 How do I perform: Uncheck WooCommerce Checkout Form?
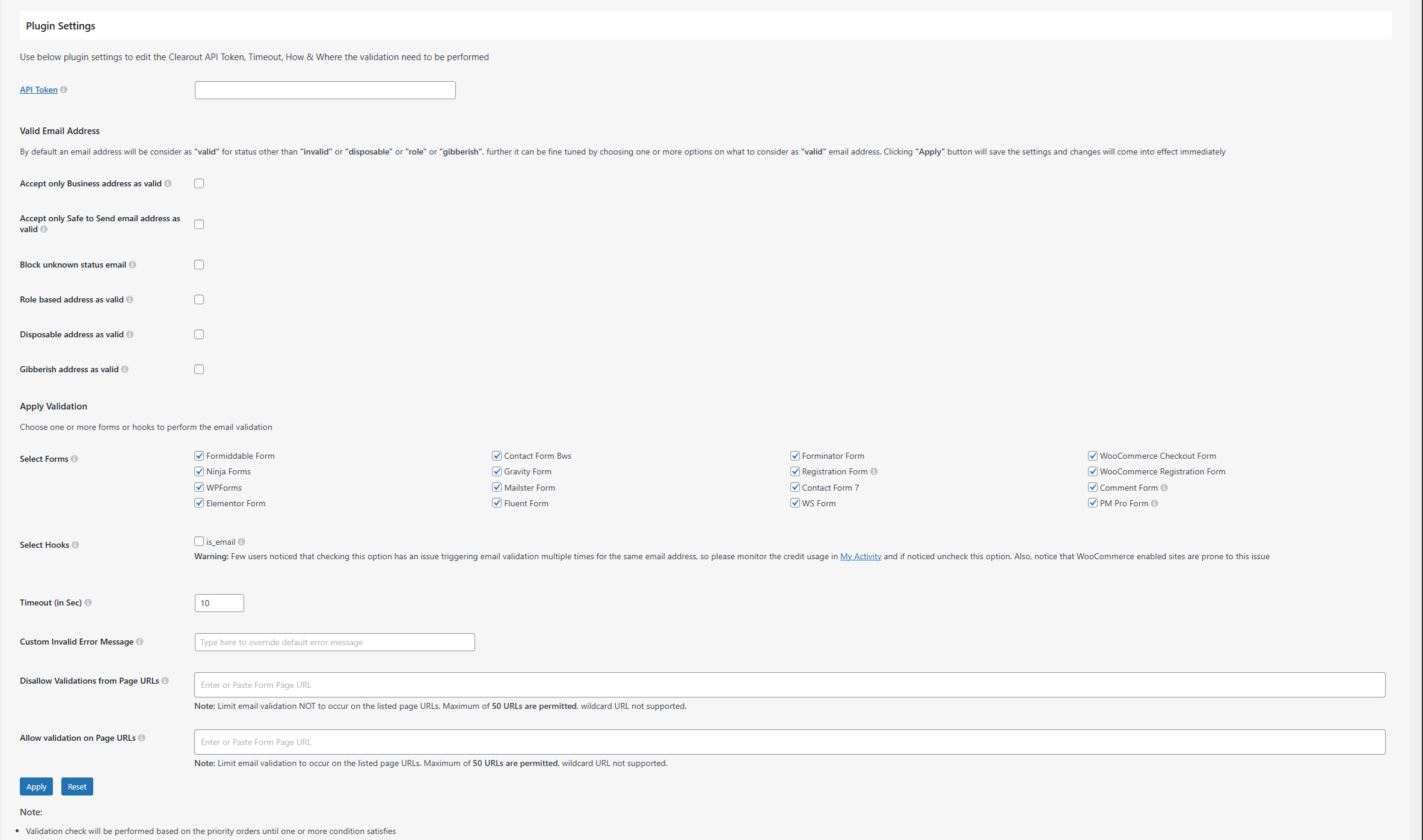click(1093, 456)
